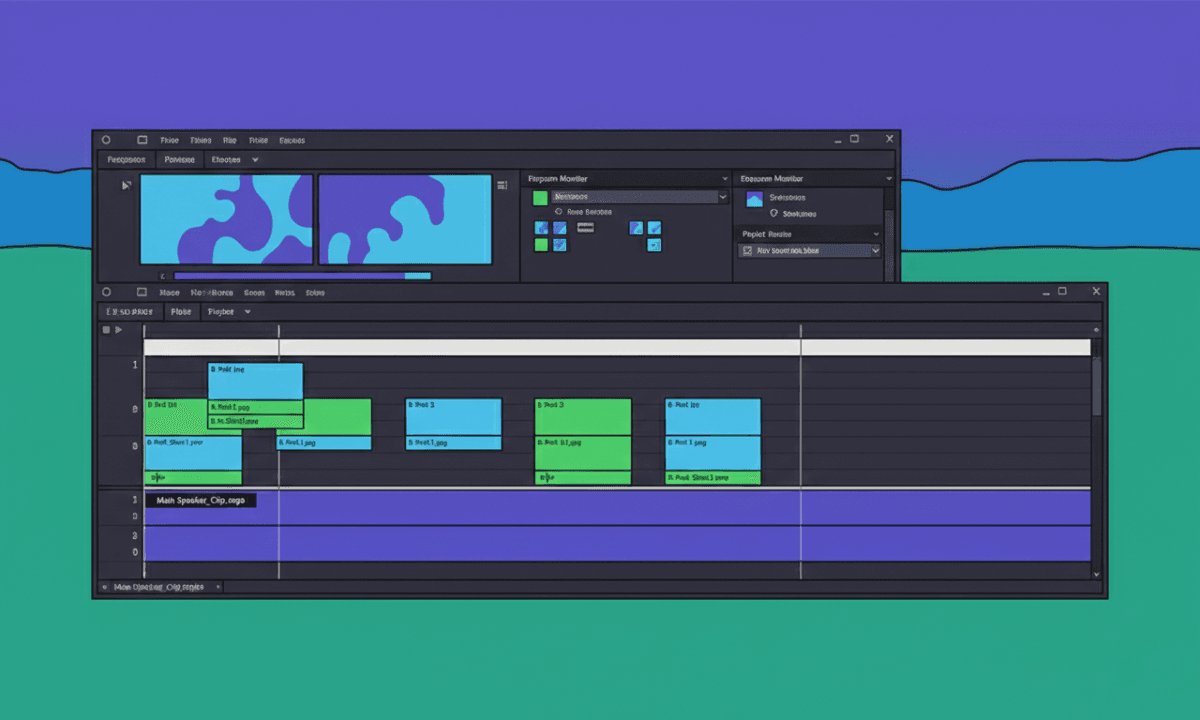
Task: Open the File menu in the top menu bar
Action: (168, 140)
